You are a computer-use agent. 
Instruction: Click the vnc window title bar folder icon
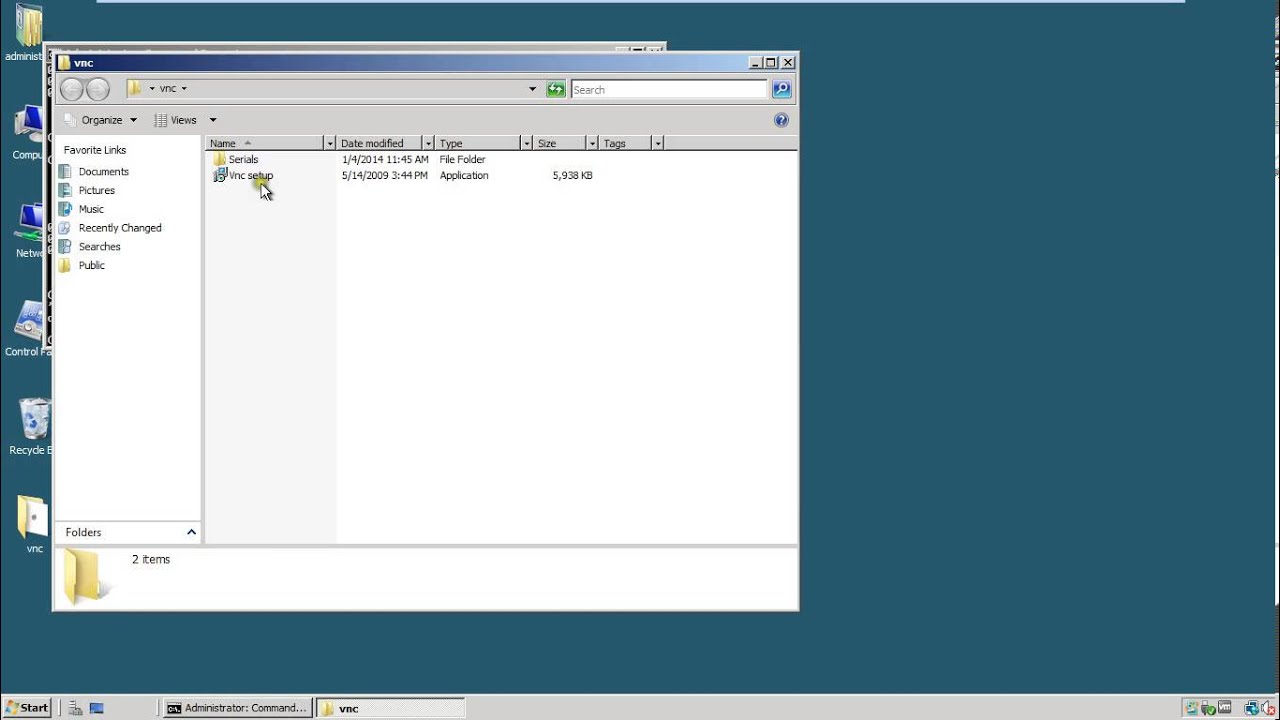pyautogui.click(x=65, y=63)
